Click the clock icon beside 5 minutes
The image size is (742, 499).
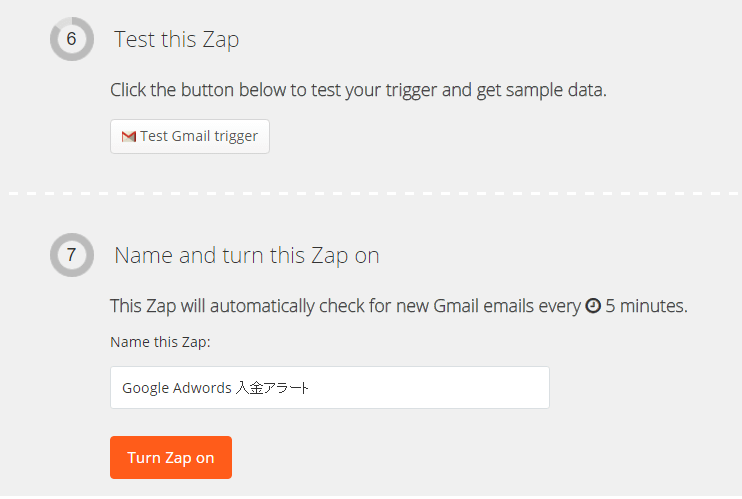point(593,306)
